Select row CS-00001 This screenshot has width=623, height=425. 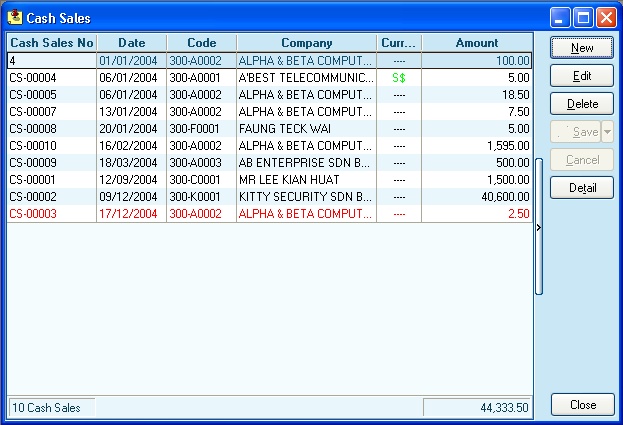(x=269, y=180)
